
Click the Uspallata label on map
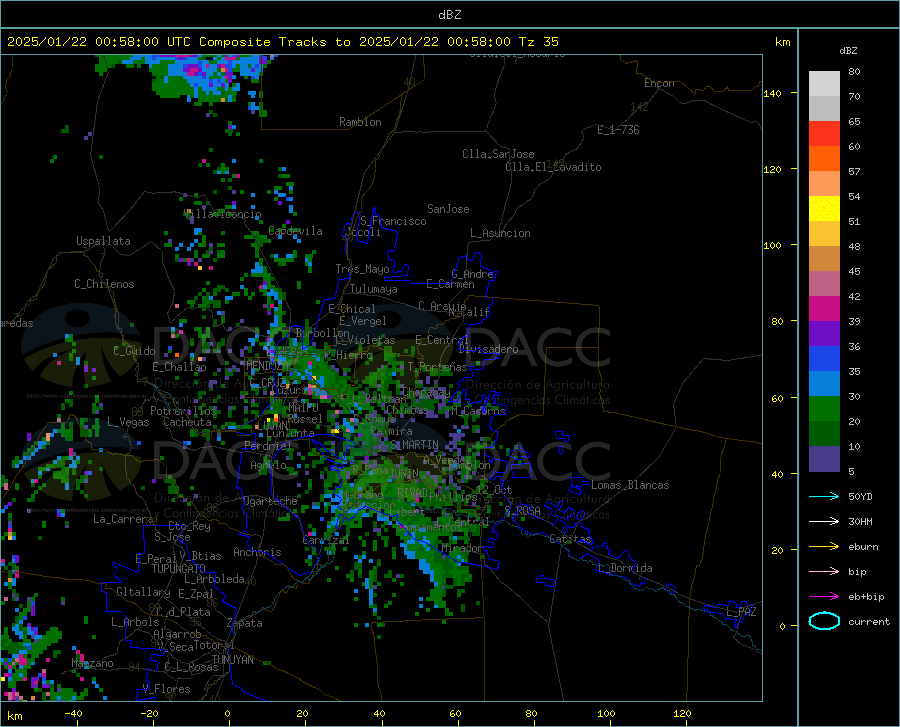(103, 241)
